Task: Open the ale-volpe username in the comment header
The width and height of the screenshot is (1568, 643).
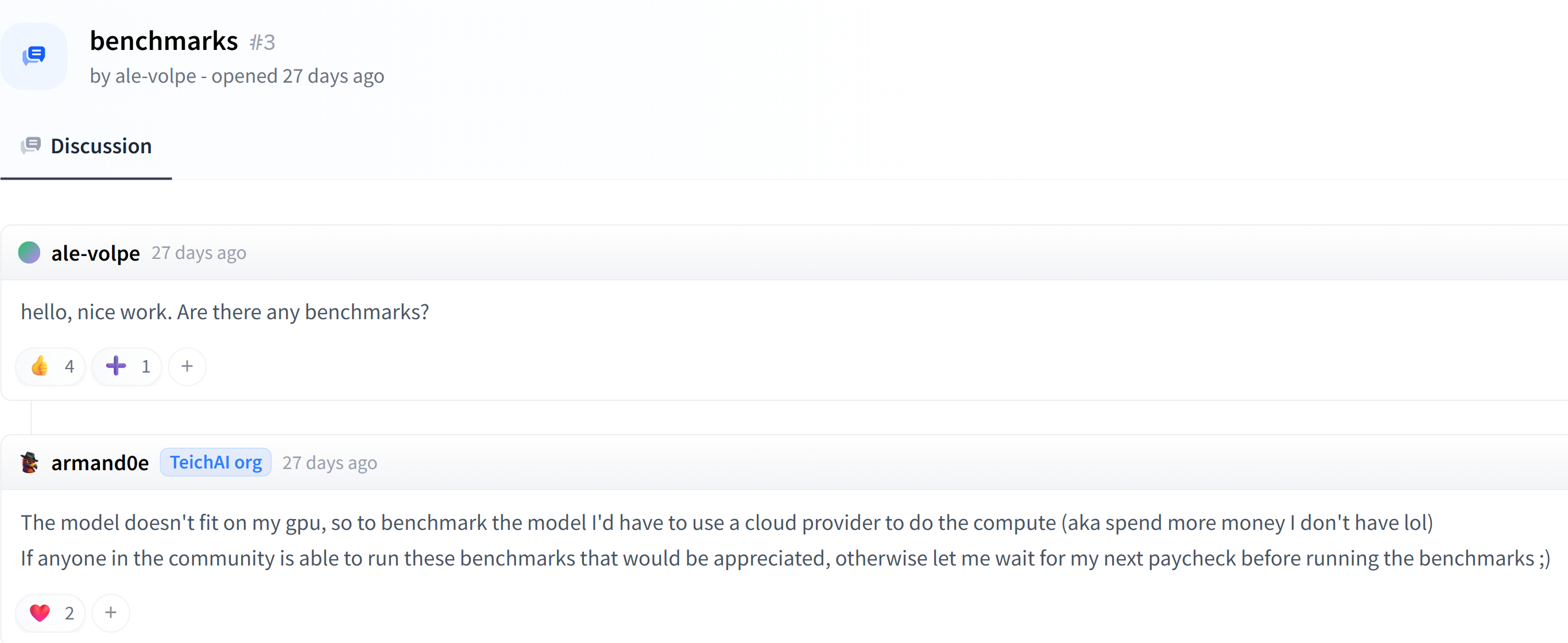Action: click(95, 253)
